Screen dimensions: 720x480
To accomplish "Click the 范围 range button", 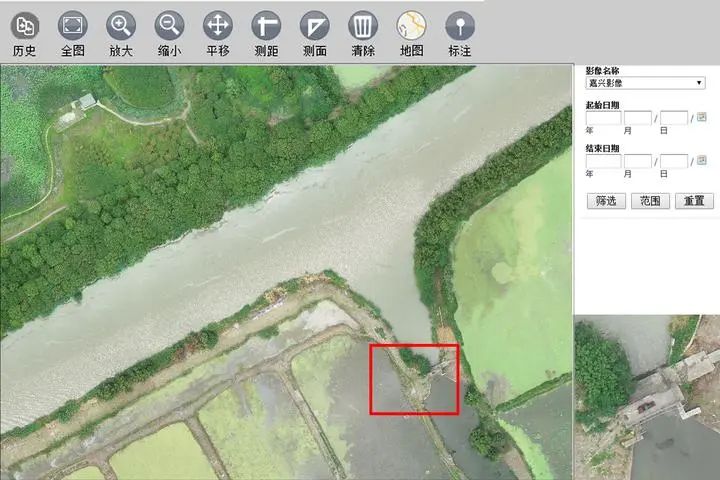I will 650,201.
